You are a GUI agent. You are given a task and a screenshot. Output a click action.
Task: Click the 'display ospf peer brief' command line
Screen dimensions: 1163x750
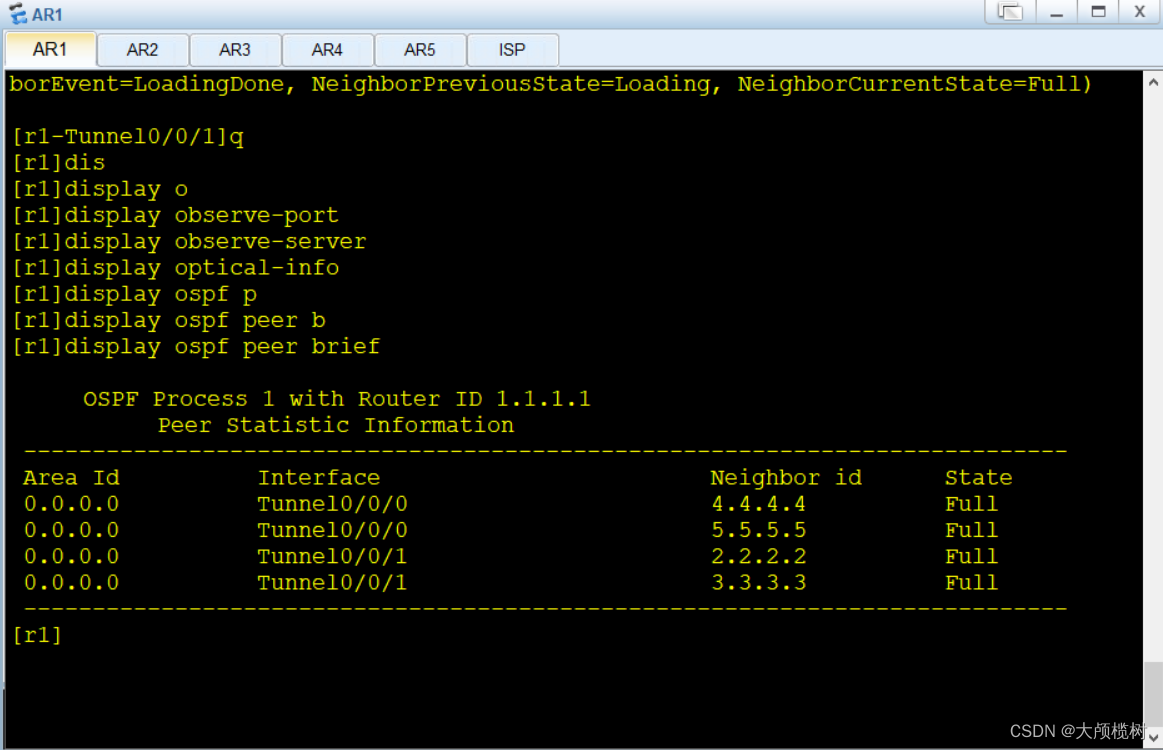click(x=196, y=346)
